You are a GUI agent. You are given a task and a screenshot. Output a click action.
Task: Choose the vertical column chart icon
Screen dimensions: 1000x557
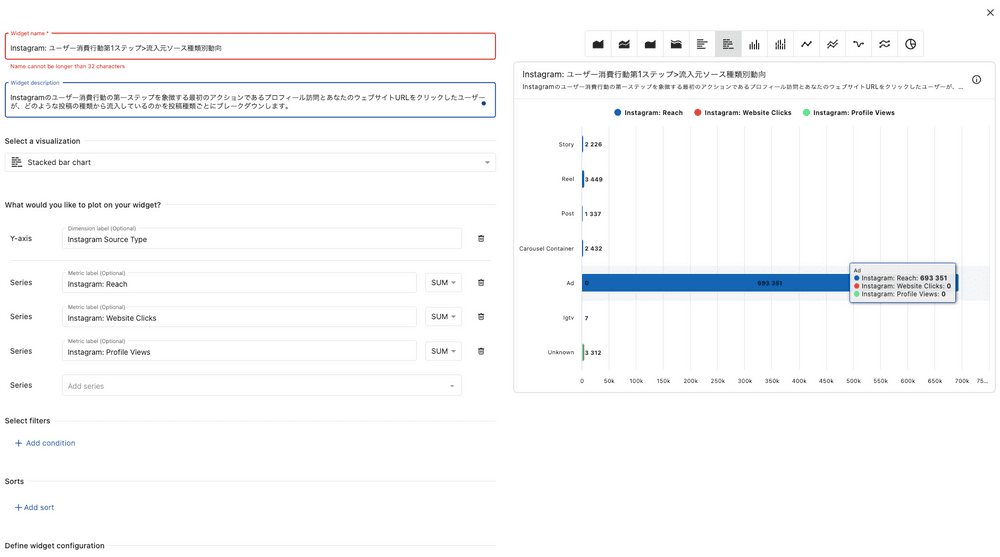[754, 44]
